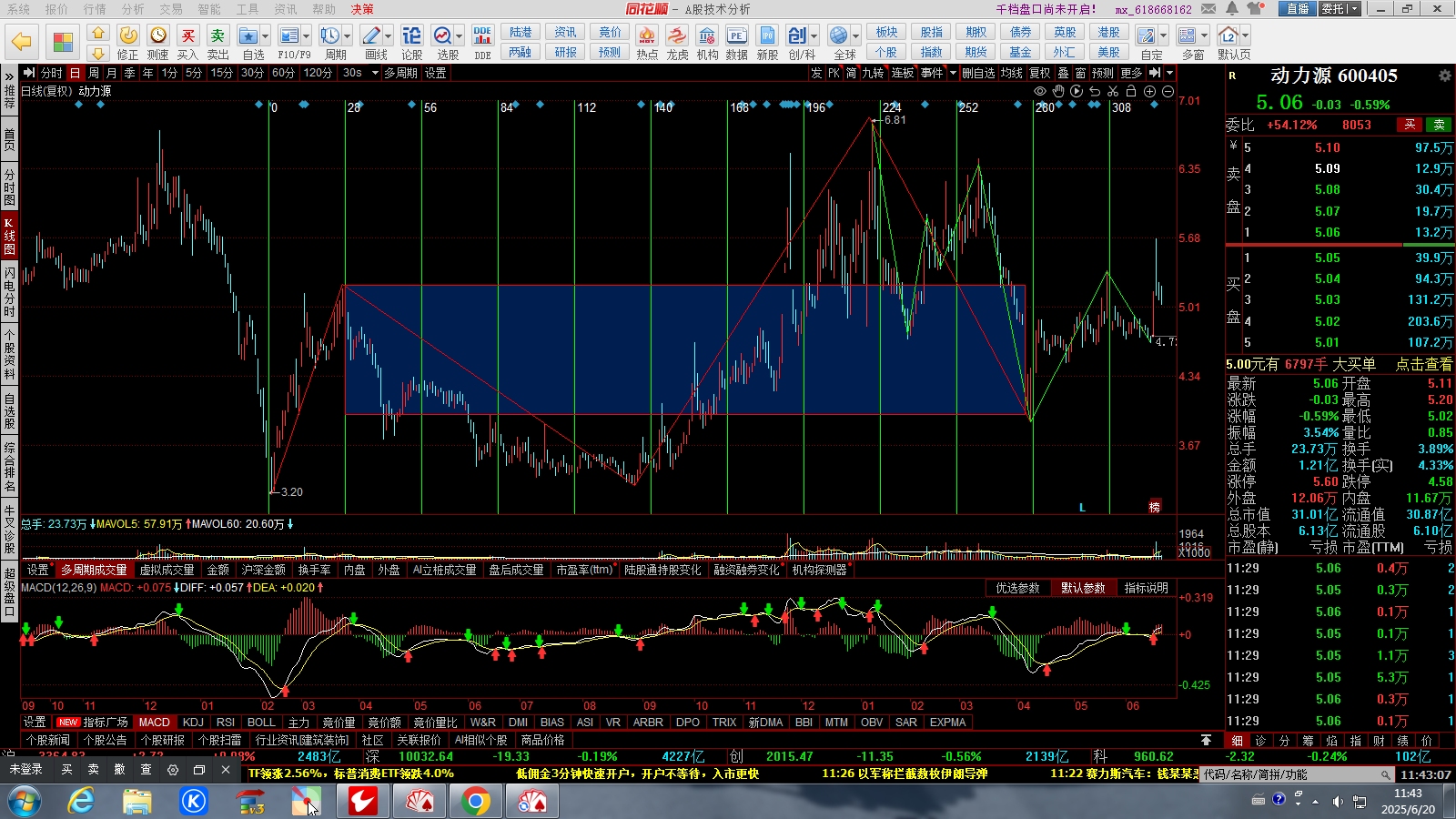Click the hand pan tool on chart
Image resolution: width=1456 pixels, height=819 pixels.
(x=1058, y=91)
